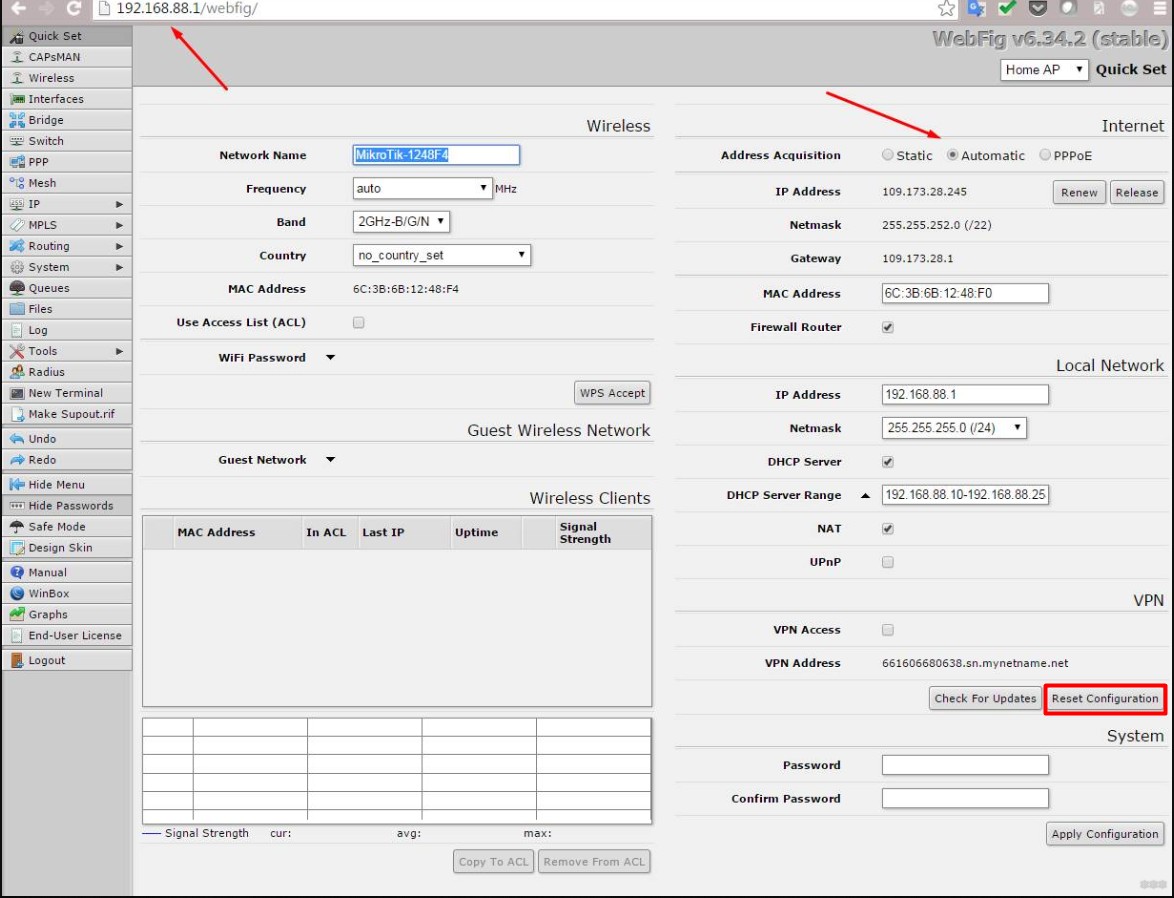This screenshot has height=898, width=1174.
Task: Click the Wireless antenna icon in sidebar
Action: 16,78
